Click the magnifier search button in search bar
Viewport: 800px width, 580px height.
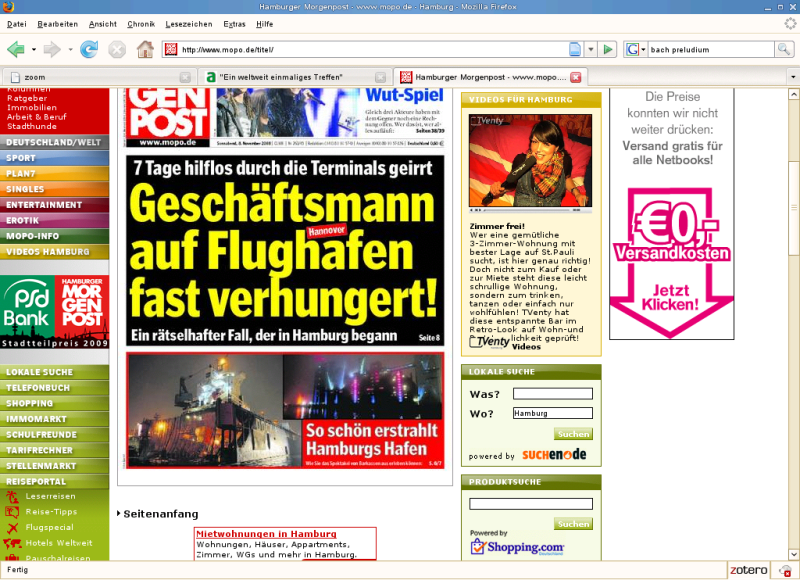click(x=784, y=49)
